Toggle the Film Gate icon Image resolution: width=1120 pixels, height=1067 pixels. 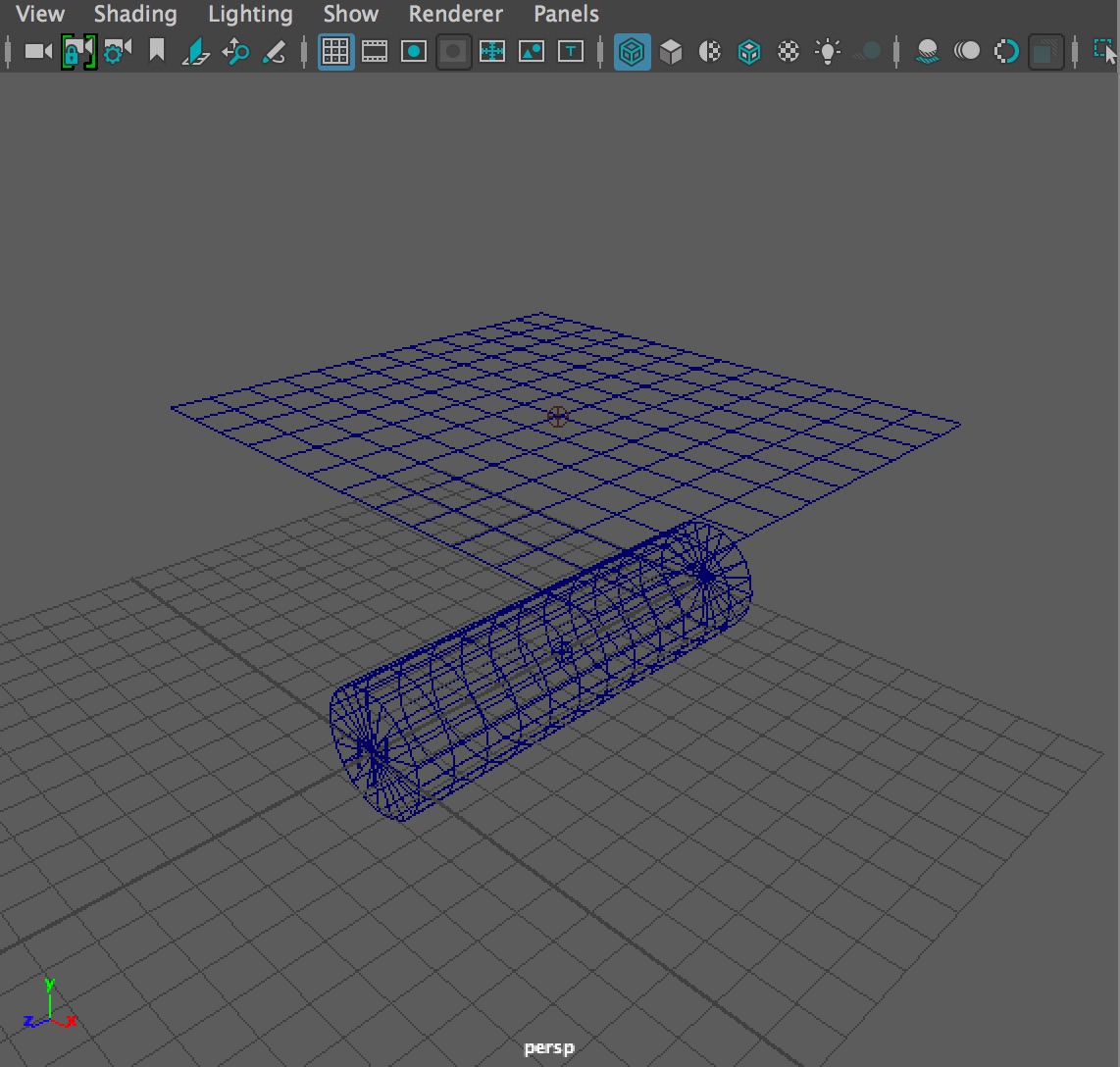point(375,51)
